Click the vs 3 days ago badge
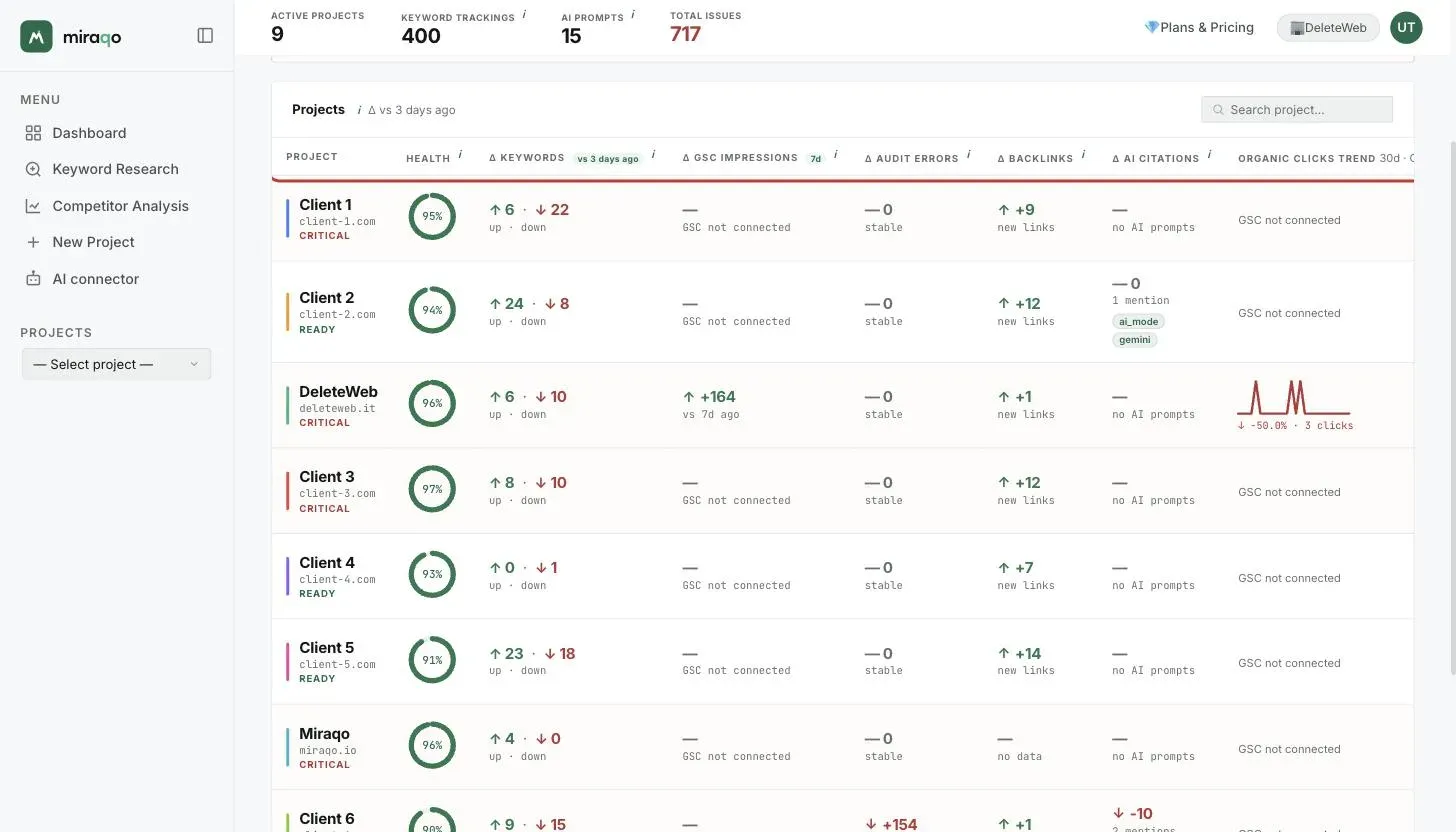Viewport: 1456px width, 832px height. 607,158
